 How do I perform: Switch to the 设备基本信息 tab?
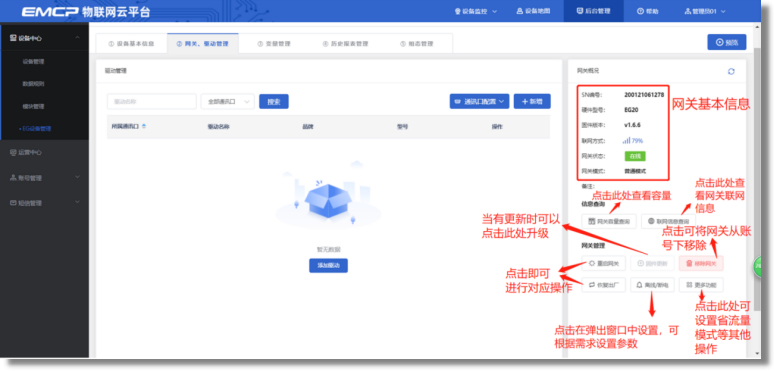(131, 43)
